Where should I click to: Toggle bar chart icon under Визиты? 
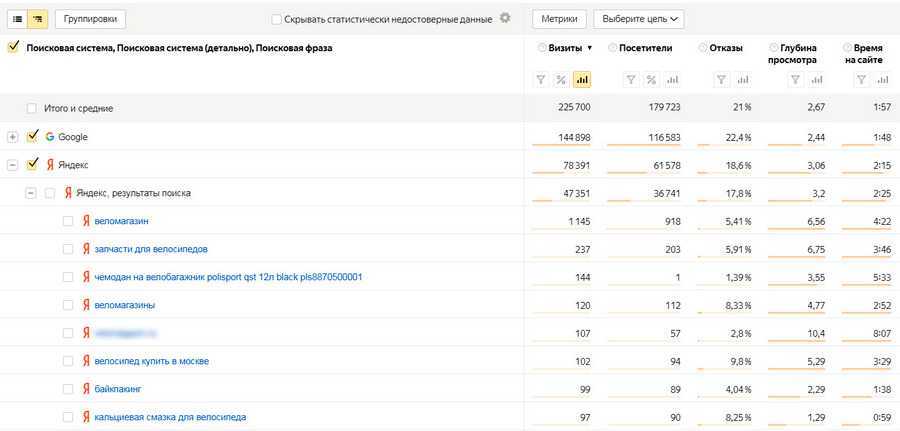pyautogui.click(x=581, y=80)
